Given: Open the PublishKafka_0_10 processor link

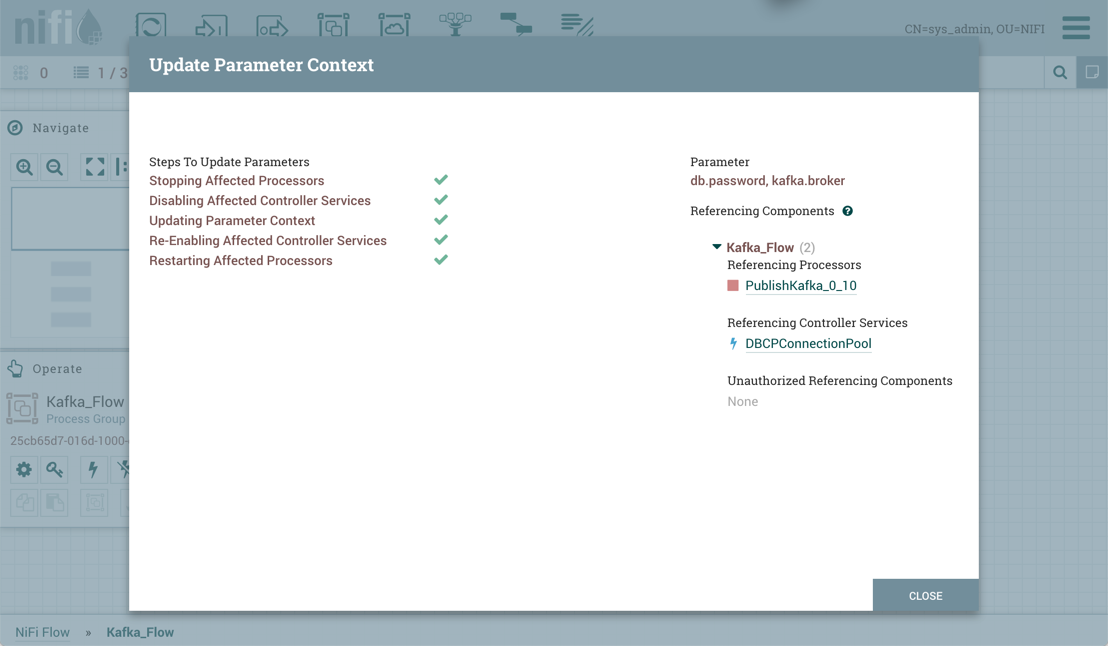Looking at the screenshot, I should [800, 285].
